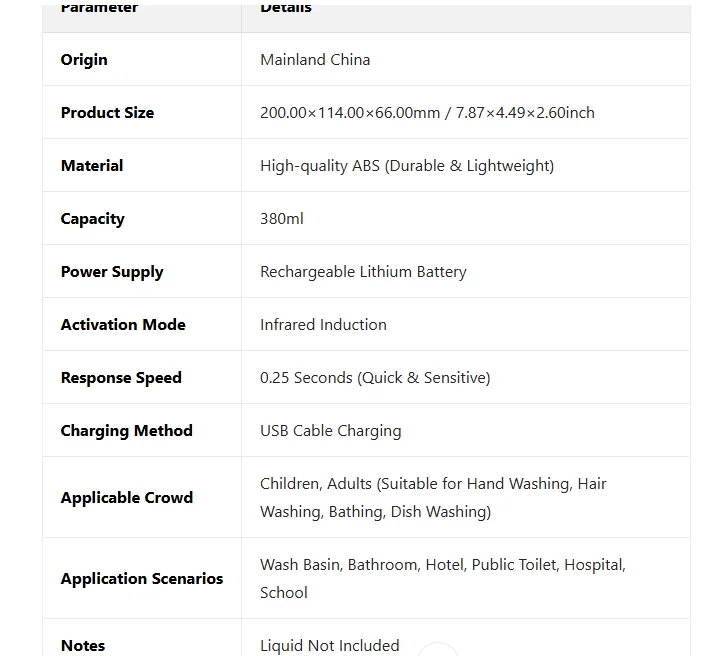Screen dimensions: 707x656
Task: Click the product dimensions in mm and inch
Action: 427,113
